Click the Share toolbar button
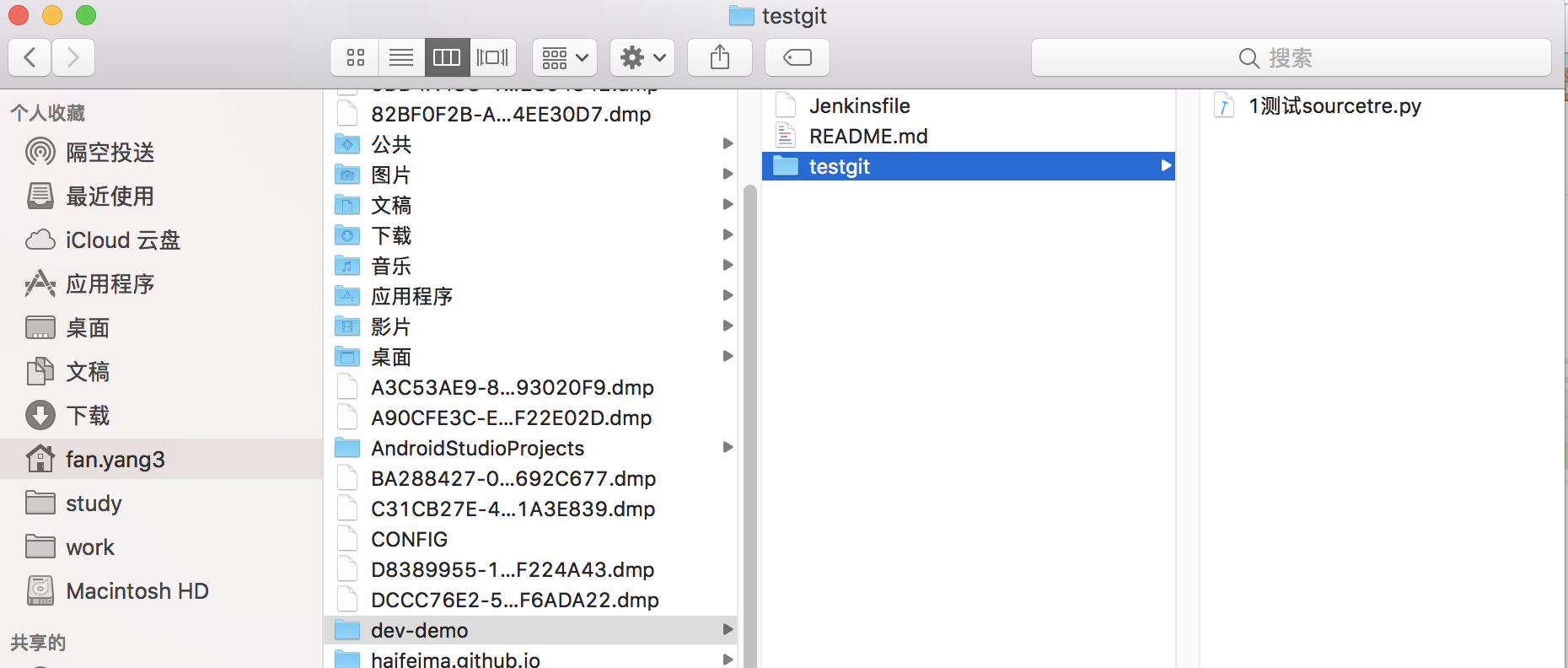Image resolution: width=1568 pixels, height=668 pixels. [x=720, y=57]
